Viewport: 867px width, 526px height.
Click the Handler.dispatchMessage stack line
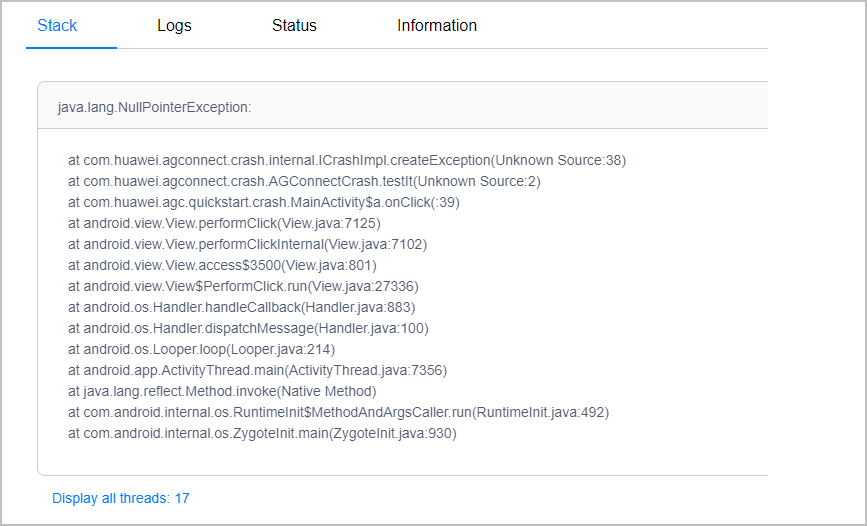pos(248,329)
